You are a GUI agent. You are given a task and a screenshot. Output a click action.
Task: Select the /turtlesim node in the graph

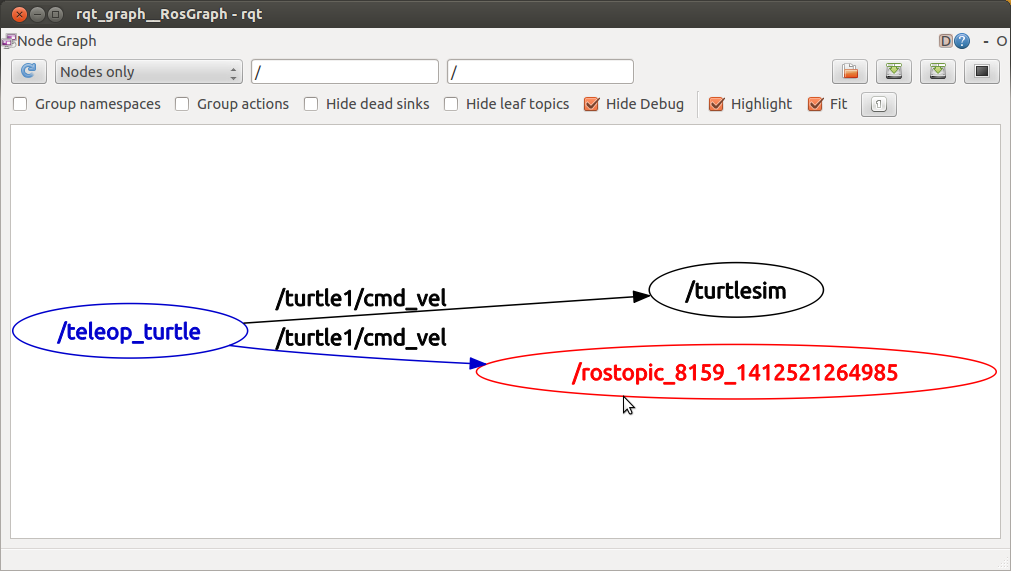tap(736, 291)
